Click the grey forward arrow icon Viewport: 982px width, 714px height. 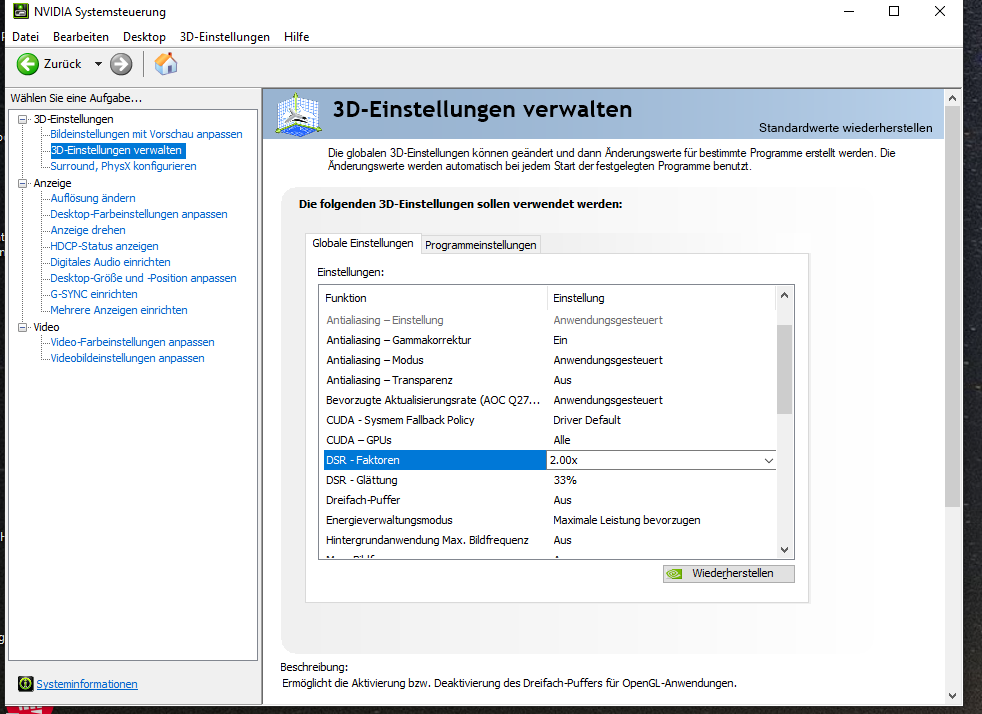(x=121, y=64)
